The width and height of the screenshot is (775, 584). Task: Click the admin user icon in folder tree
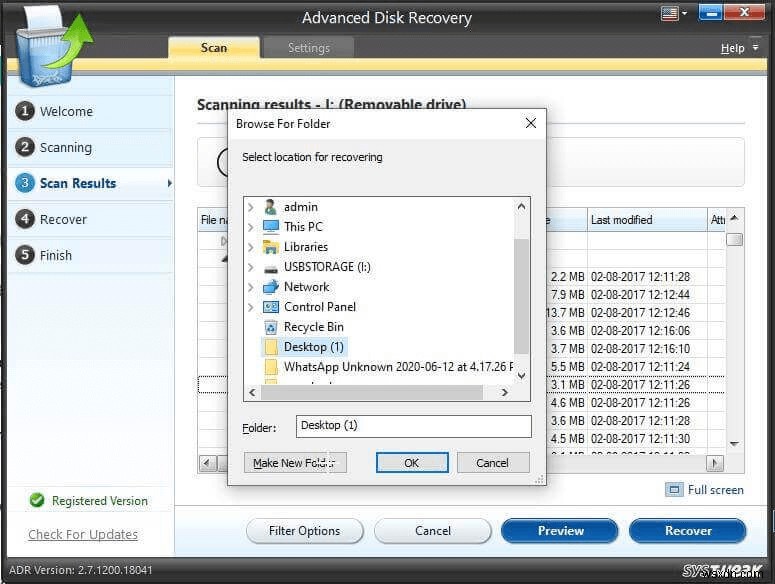pyautogui.click(x=270, y=207)
